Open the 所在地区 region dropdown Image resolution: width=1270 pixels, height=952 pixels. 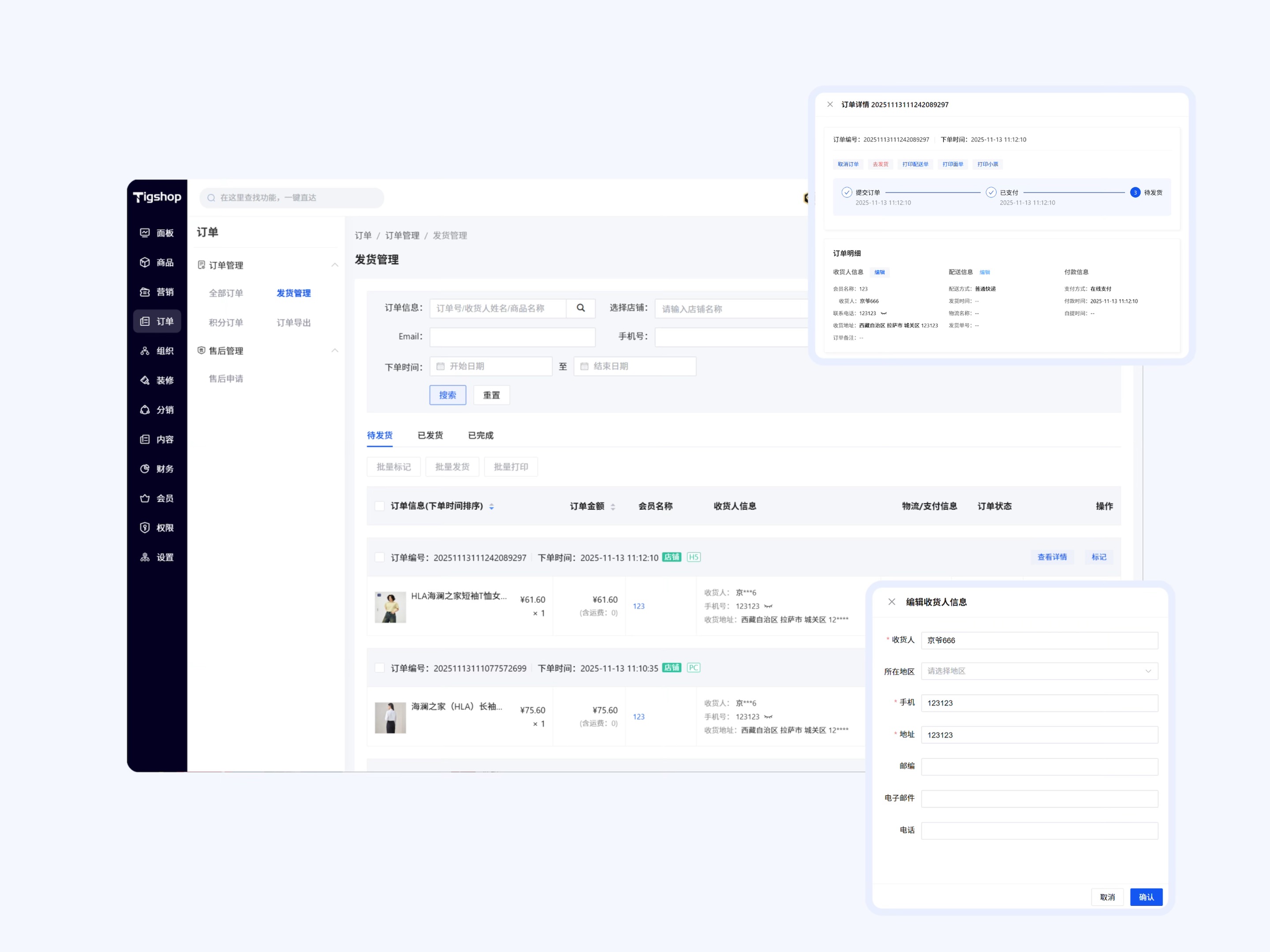pos(1038,671)
